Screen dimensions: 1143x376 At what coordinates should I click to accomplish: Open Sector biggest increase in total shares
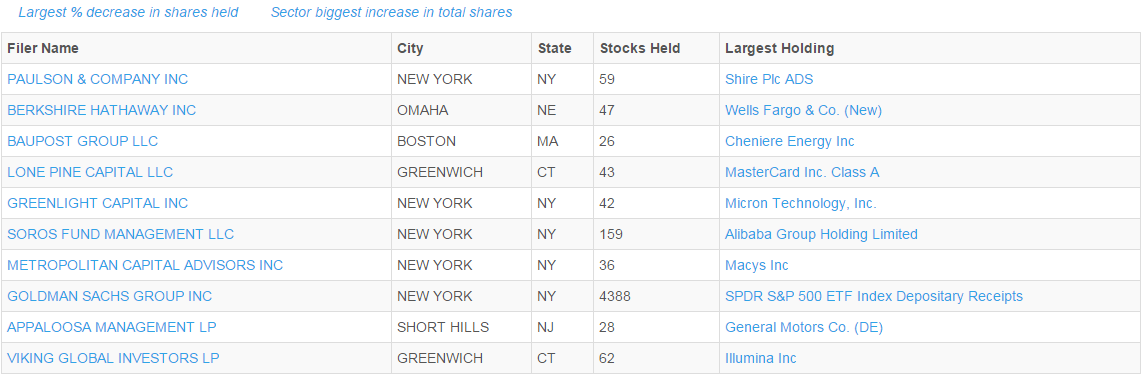(391, 12)
